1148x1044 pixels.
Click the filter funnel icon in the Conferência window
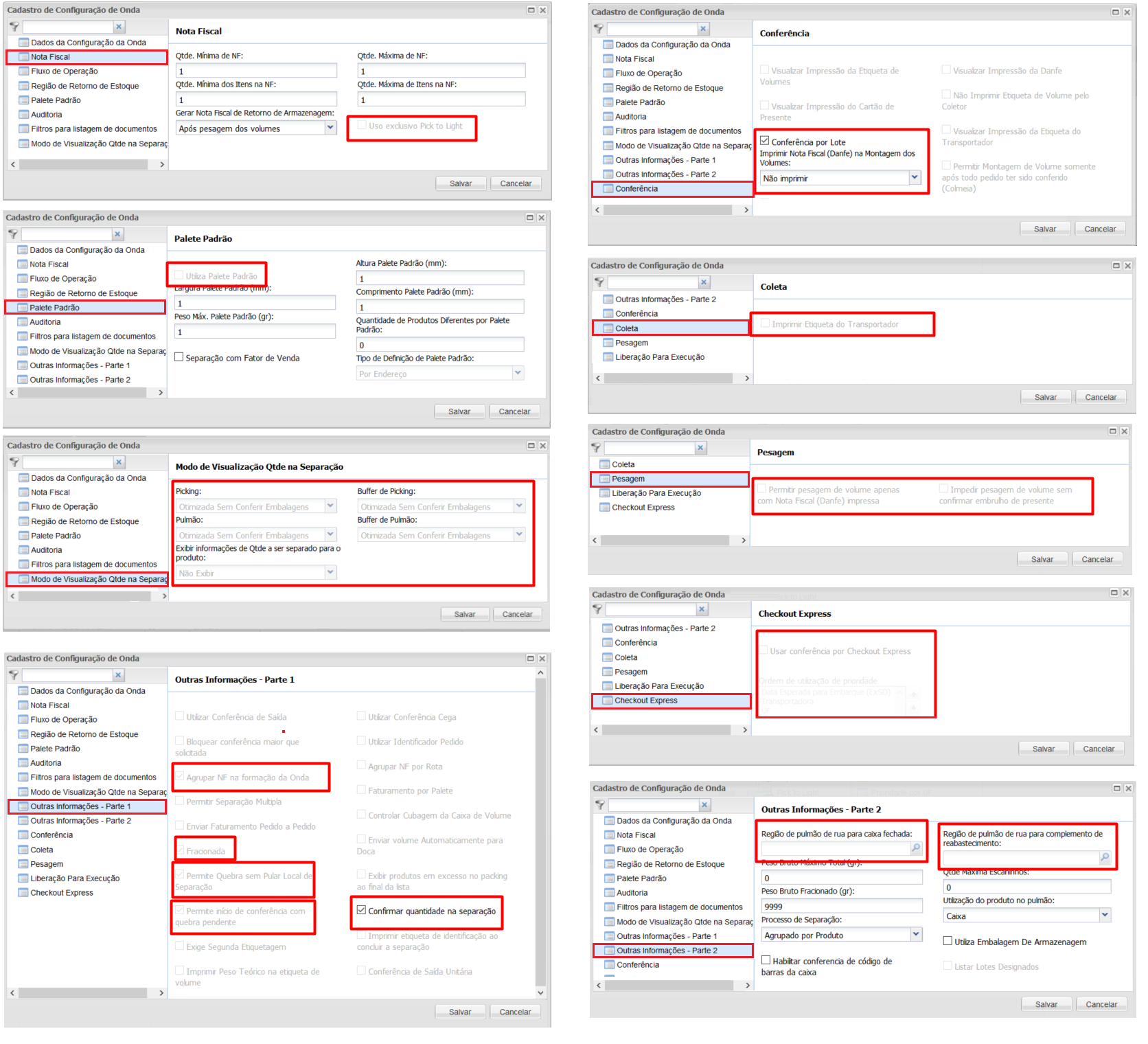point(599,29)
